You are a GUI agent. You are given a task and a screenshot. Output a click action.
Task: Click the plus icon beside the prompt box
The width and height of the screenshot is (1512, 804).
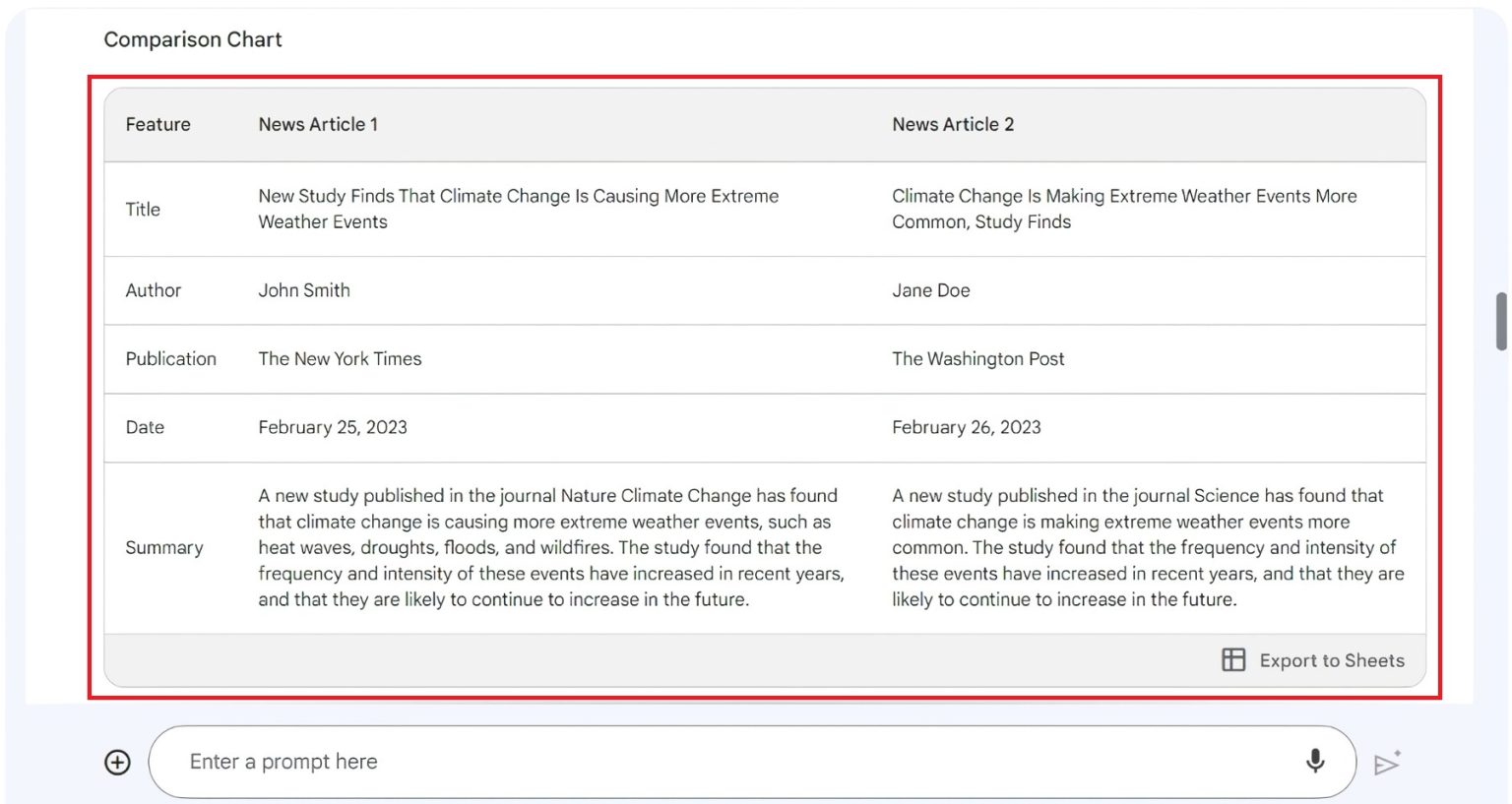[117, 763]
